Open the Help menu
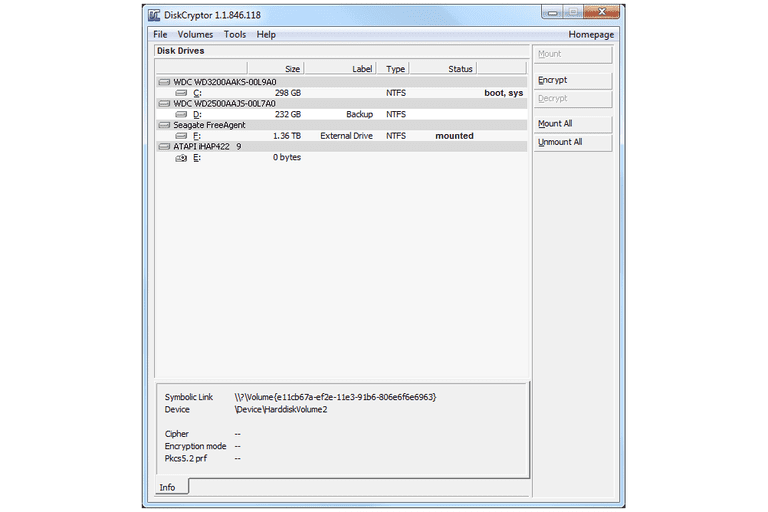 click(266, 35)
